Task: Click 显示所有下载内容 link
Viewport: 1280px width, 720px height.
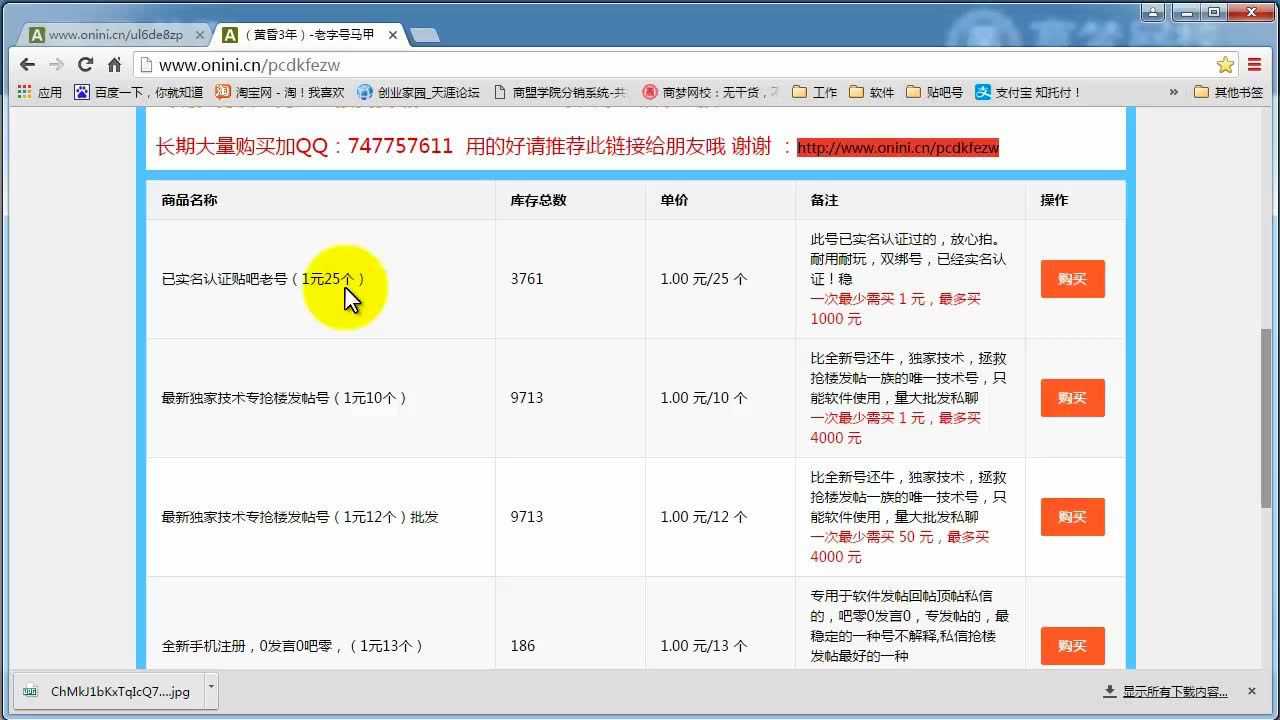Action: (1174, 691)
